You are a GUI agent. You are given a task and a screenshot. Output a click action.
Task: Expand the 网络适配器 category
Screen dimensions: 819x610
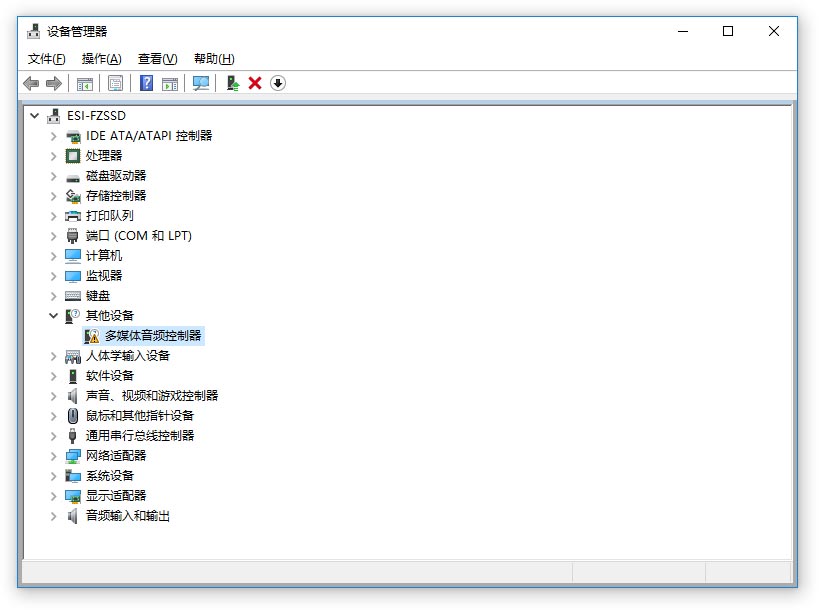tap(53, 456)
